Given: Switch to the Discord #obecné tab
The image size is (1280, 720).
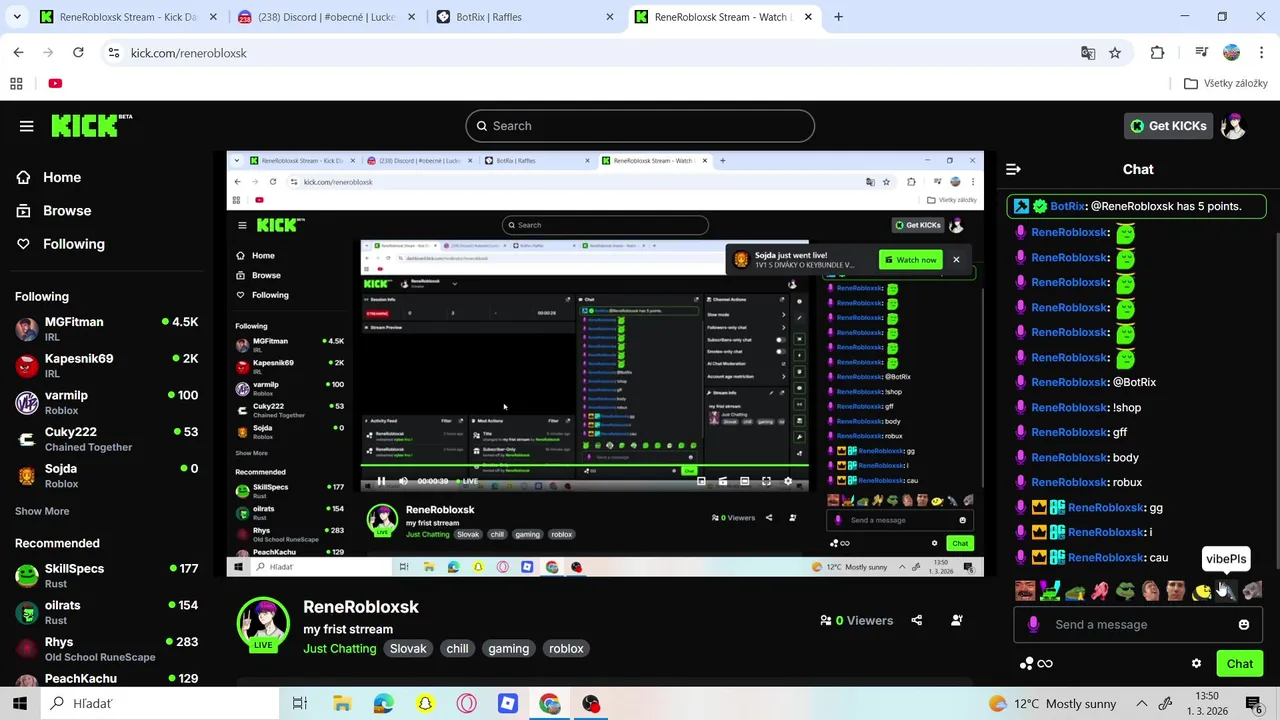Looking at the screenshot, I should pyautogui.click(x=327, y=17).
